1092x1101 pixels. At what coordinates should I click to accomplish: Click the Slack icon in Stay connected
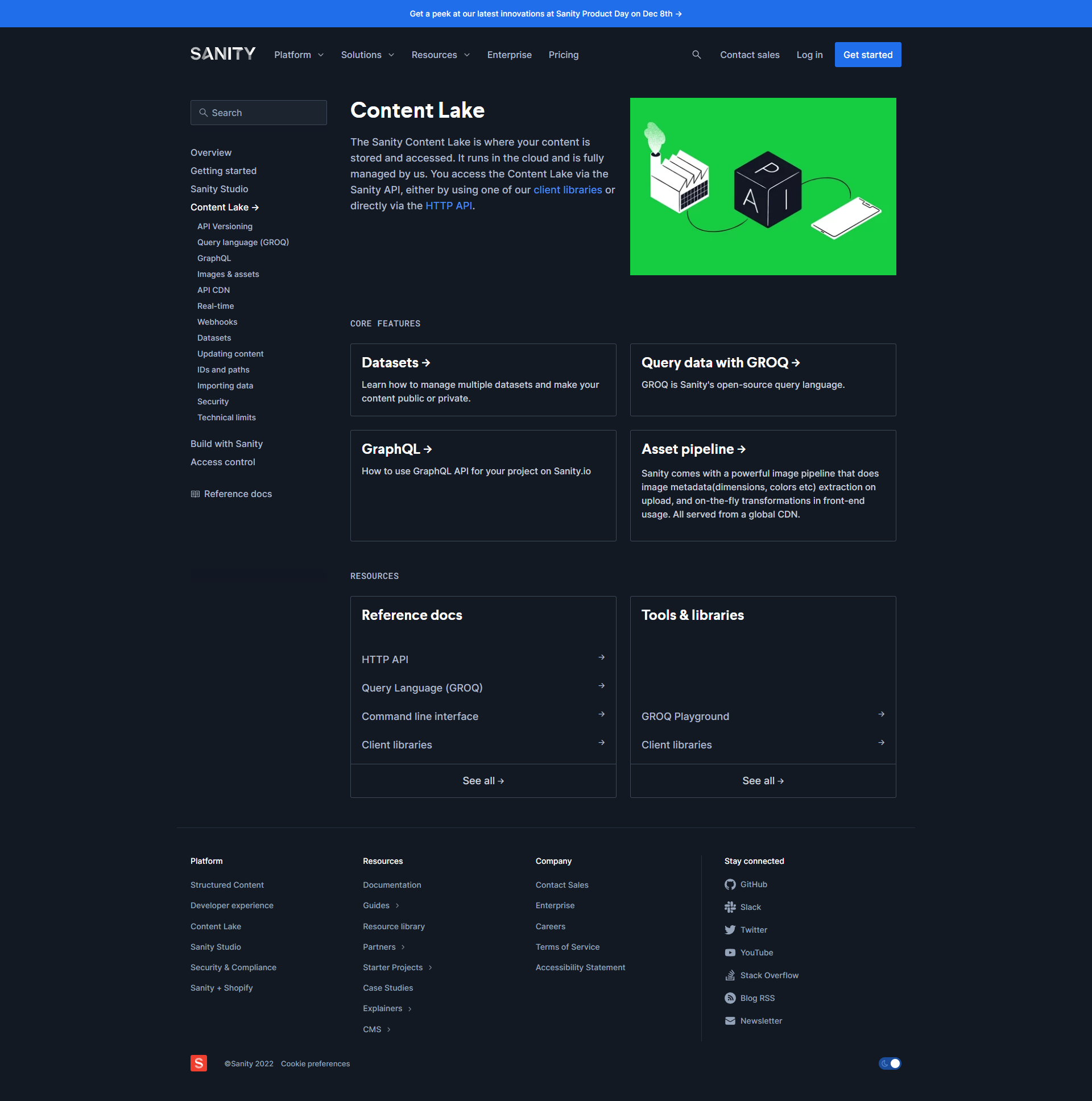click(730, 907)
